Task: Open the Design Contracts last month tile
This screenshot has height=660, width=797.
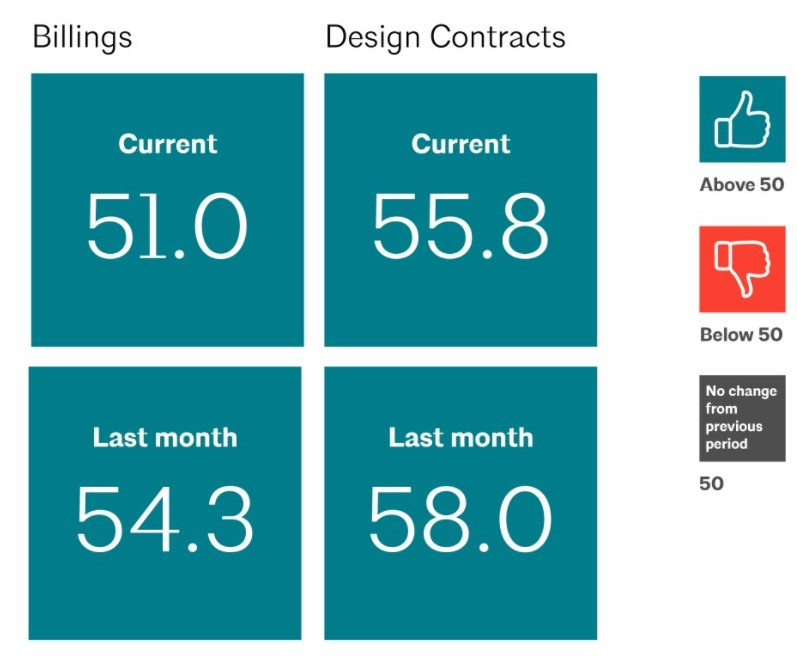Action: 460,595
